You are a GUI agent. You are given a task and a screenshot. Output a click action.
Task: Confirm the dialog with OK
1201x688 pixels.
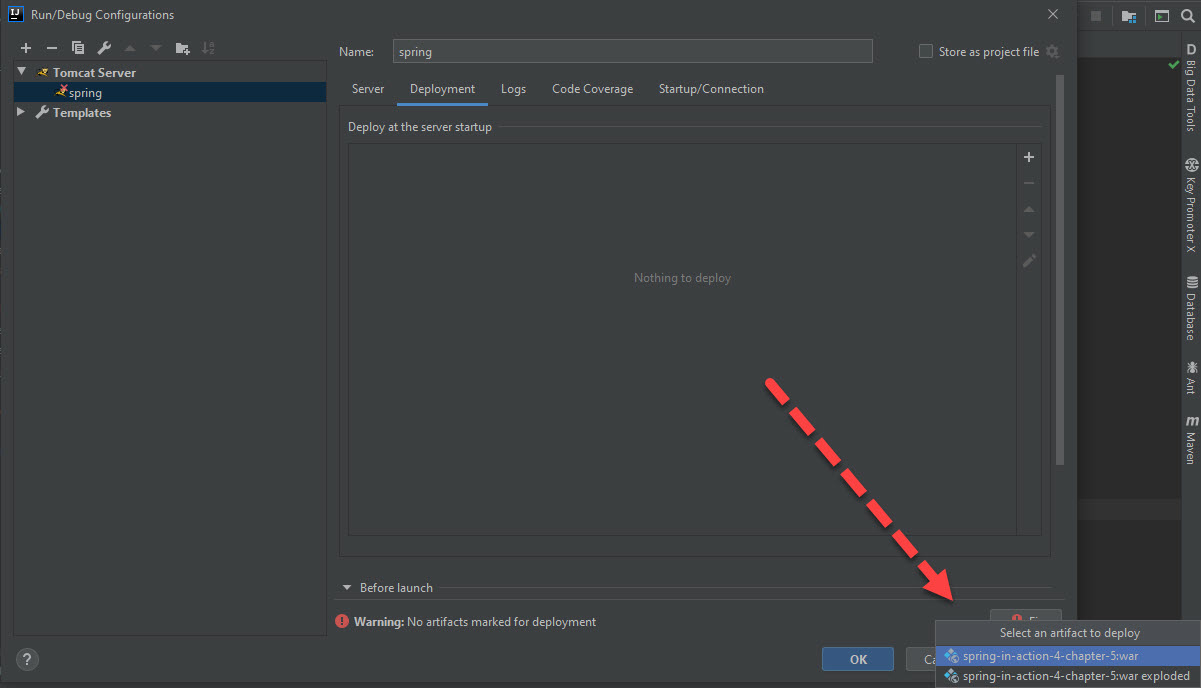coord(858,659)
